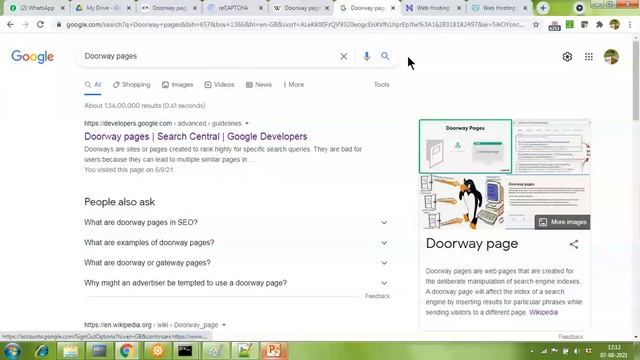
Task: Open a new browser tab
Action: point(542,8)
